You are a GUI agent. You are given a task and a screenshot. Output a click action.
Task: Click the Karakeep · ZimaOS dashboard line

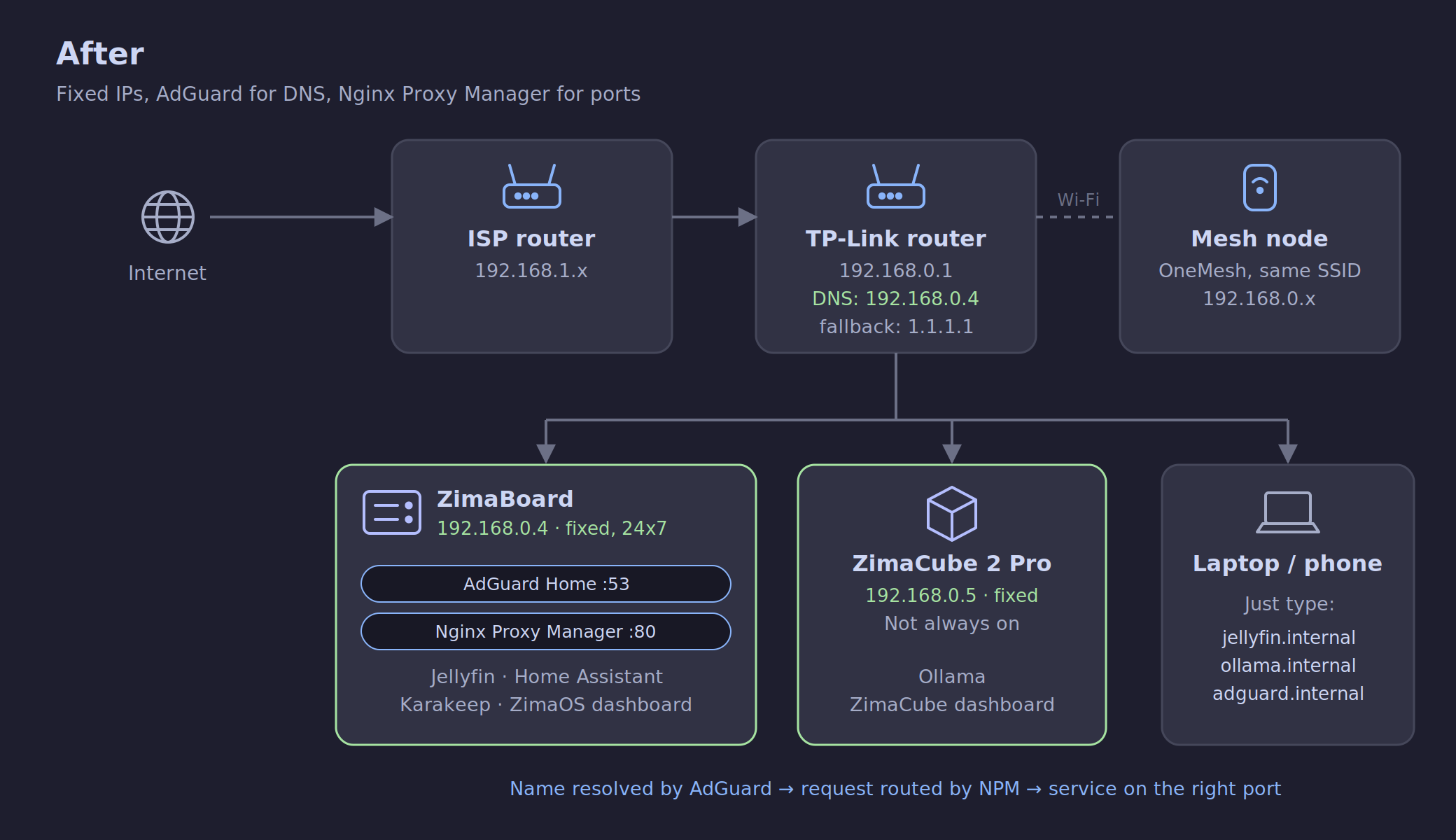[546, 705]
